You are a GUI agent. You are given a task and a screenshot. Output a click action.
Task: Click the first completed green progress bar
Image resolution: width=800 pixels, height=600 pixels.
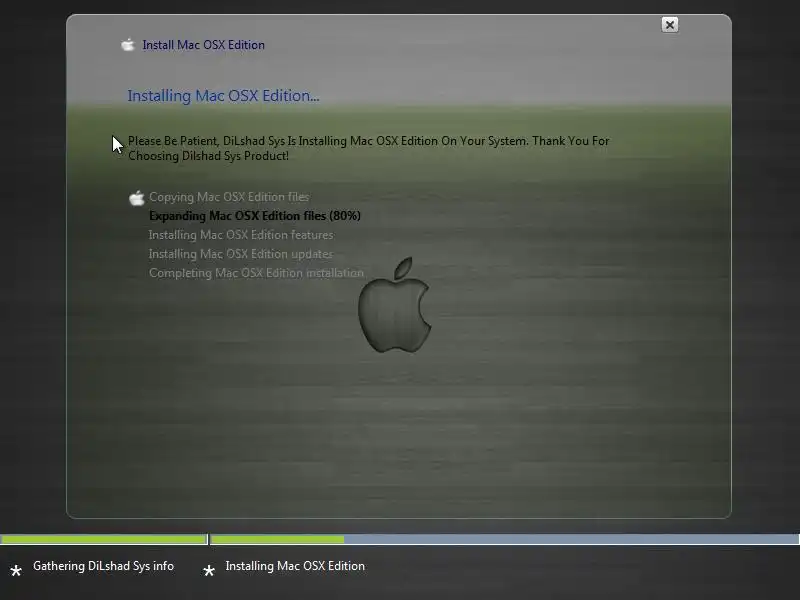(x=104, y=539)
